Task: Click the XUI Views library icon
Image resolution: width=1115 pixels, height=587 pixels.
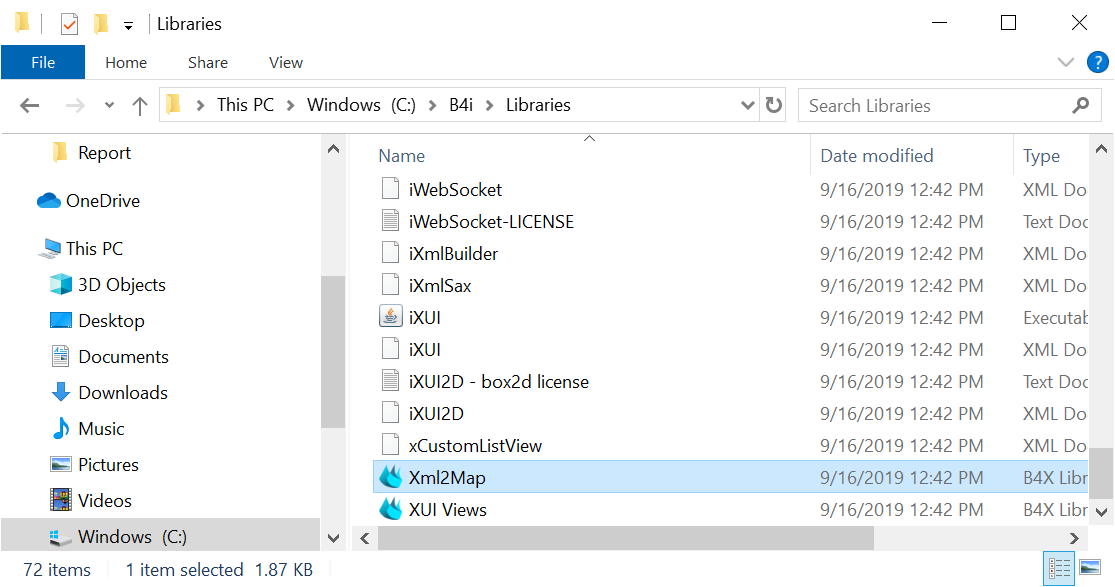Action: 390,510
